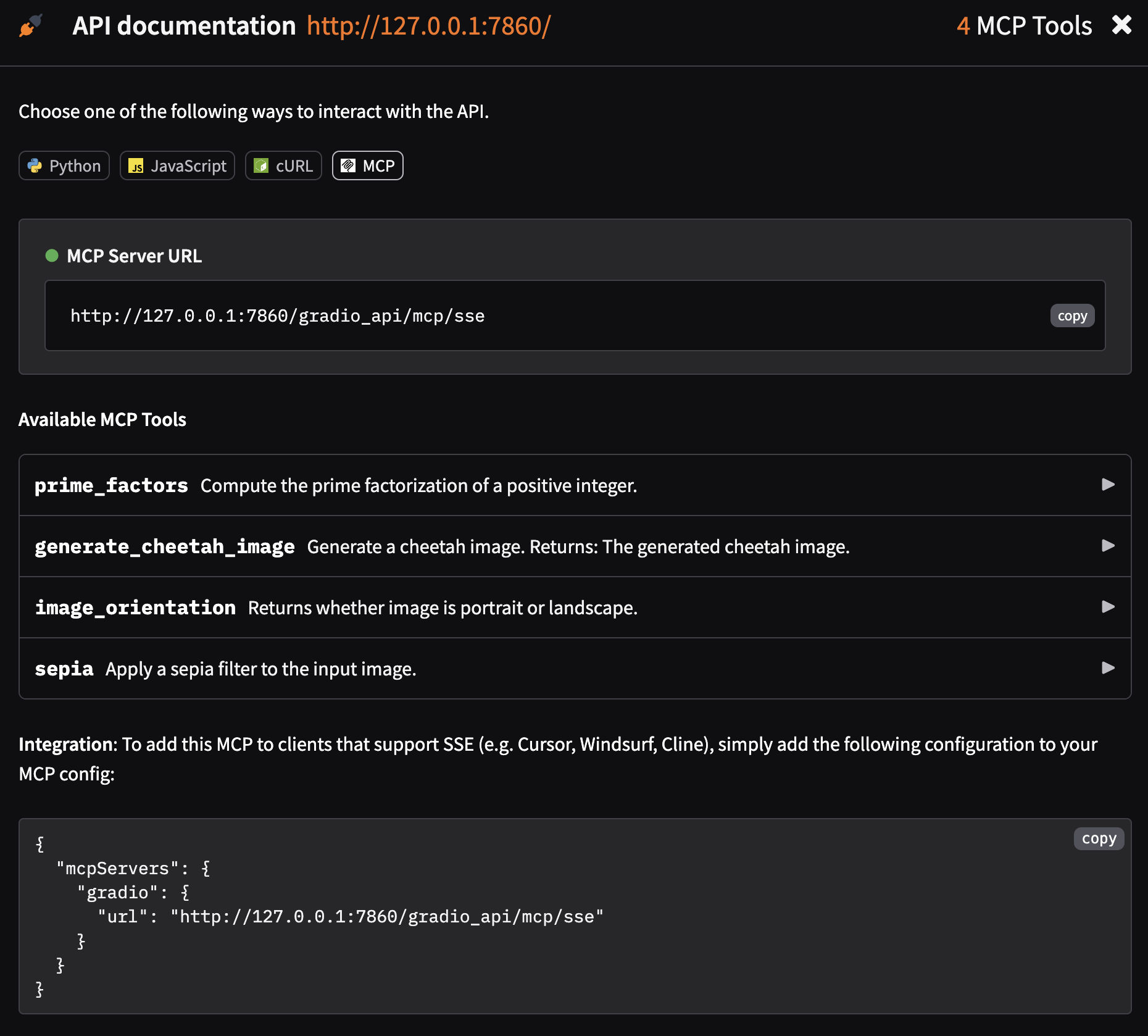Click the plug logo icon beside API documentation
This screenshot has width=1148, height=1036.
(x=31, y=26)
